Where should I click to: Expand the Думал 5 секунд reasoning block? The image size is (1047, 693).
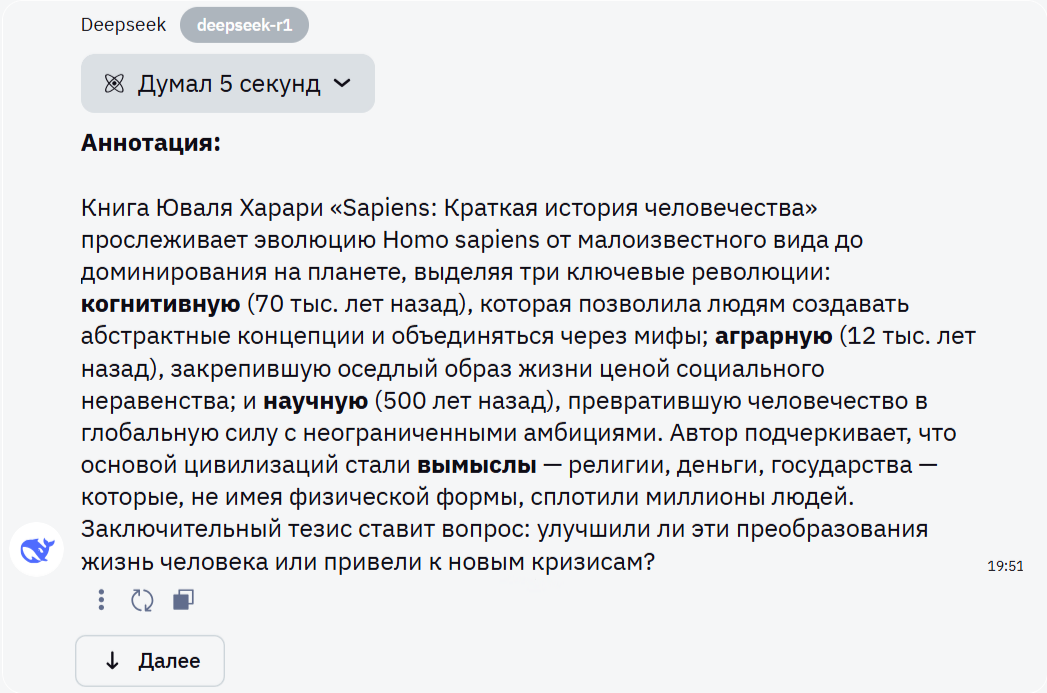pyautogui.click(x=227, y=83)
